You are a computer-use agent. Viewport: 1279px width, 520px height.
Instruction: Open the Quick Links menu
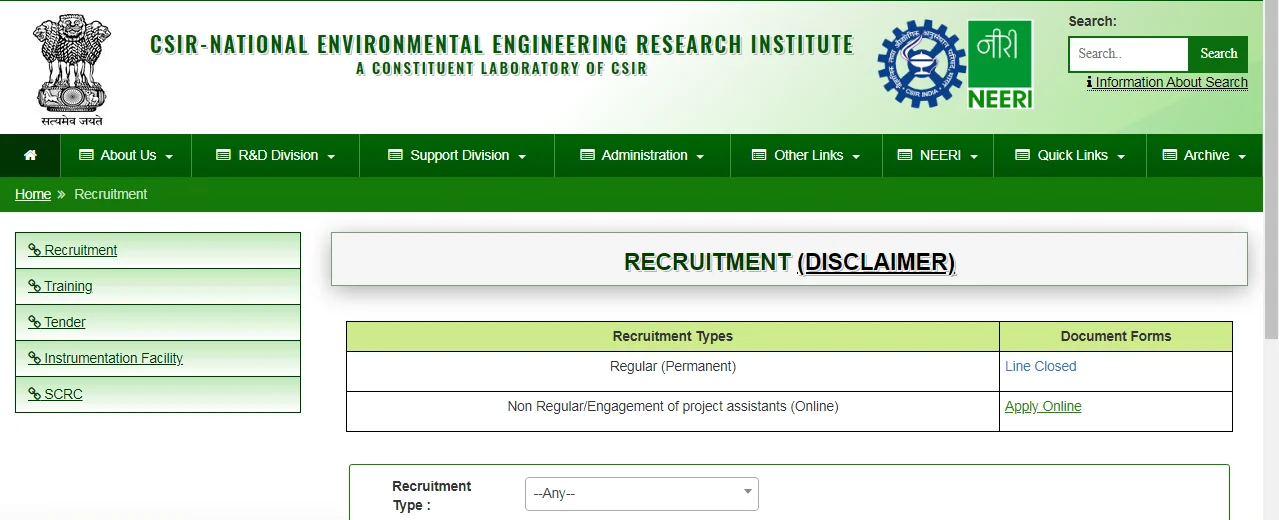click(1070, 155)
